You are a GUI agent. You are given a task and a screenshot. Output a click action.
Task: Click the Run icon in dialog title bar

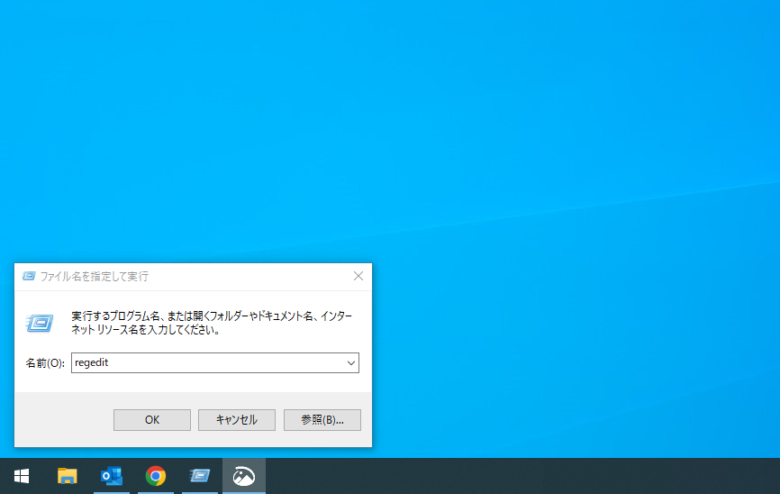point(29,276)
